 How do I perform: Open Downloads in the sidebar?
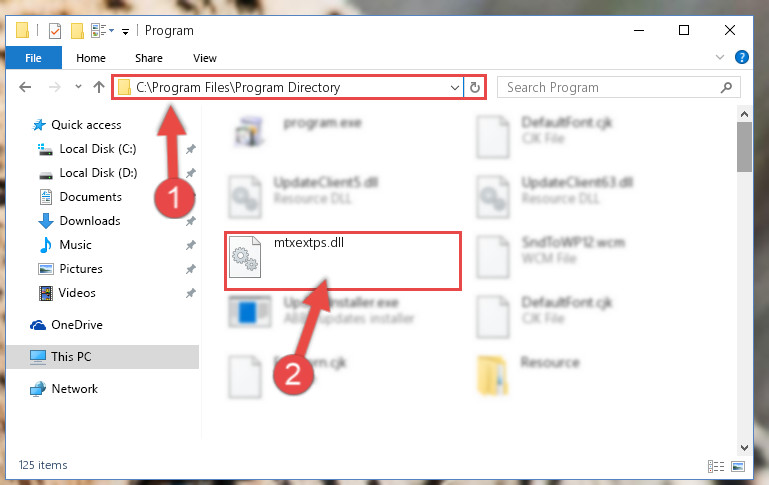click(90, 221)
